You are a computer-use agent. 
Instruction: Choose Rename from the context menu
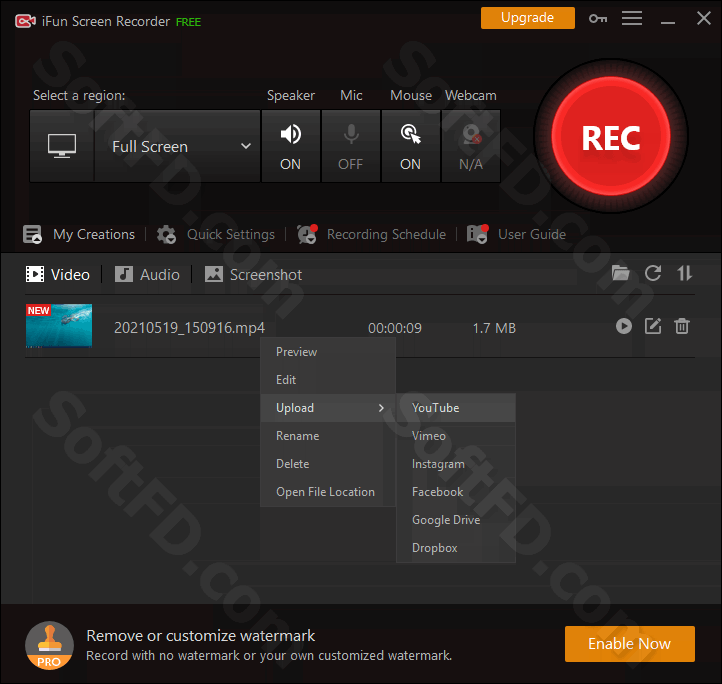[x=328, y=436]
